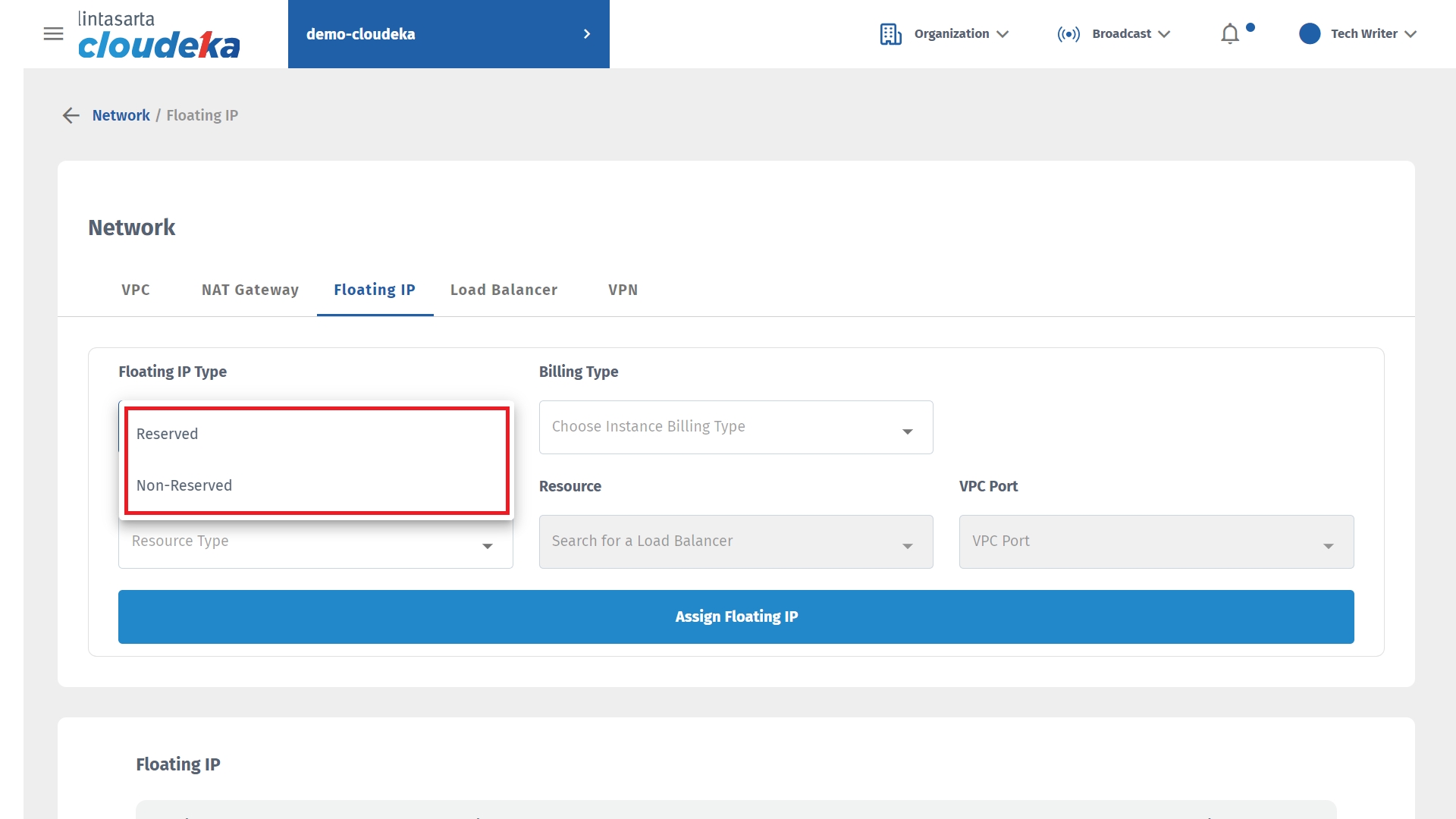Screen dimensions: 1456x819
Task: Click the Tech Writer avatar circle
Action: [1310, 34]
